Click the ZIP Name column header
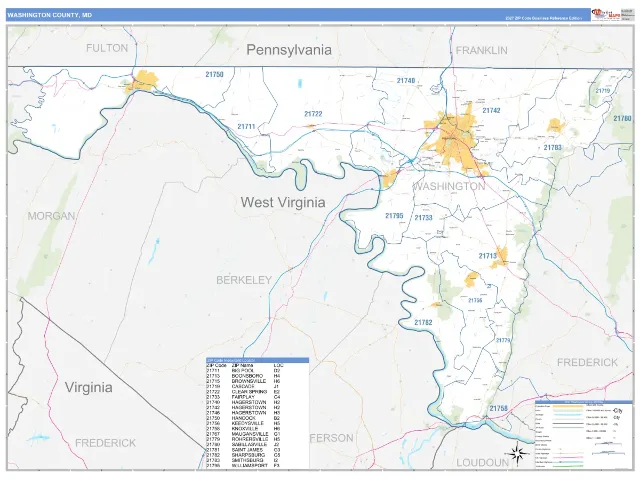Viewport: 640px width, 480px height. click(242, 365)
